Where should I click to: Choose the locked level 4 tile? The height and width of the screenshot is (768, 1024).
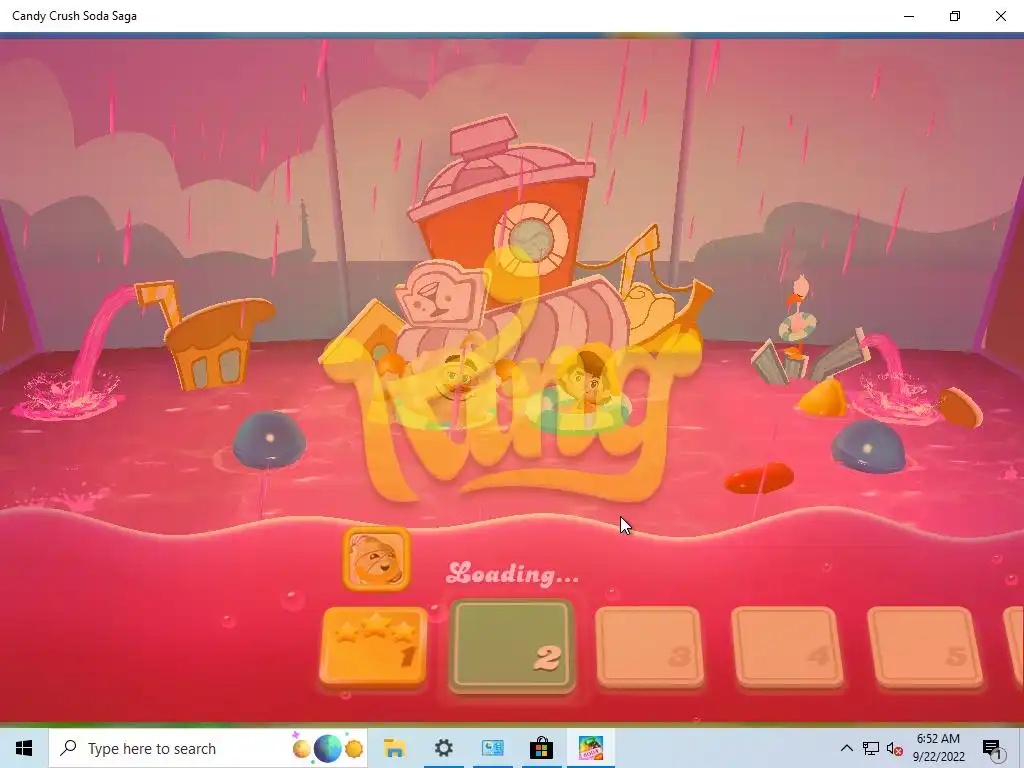(787, 647)
